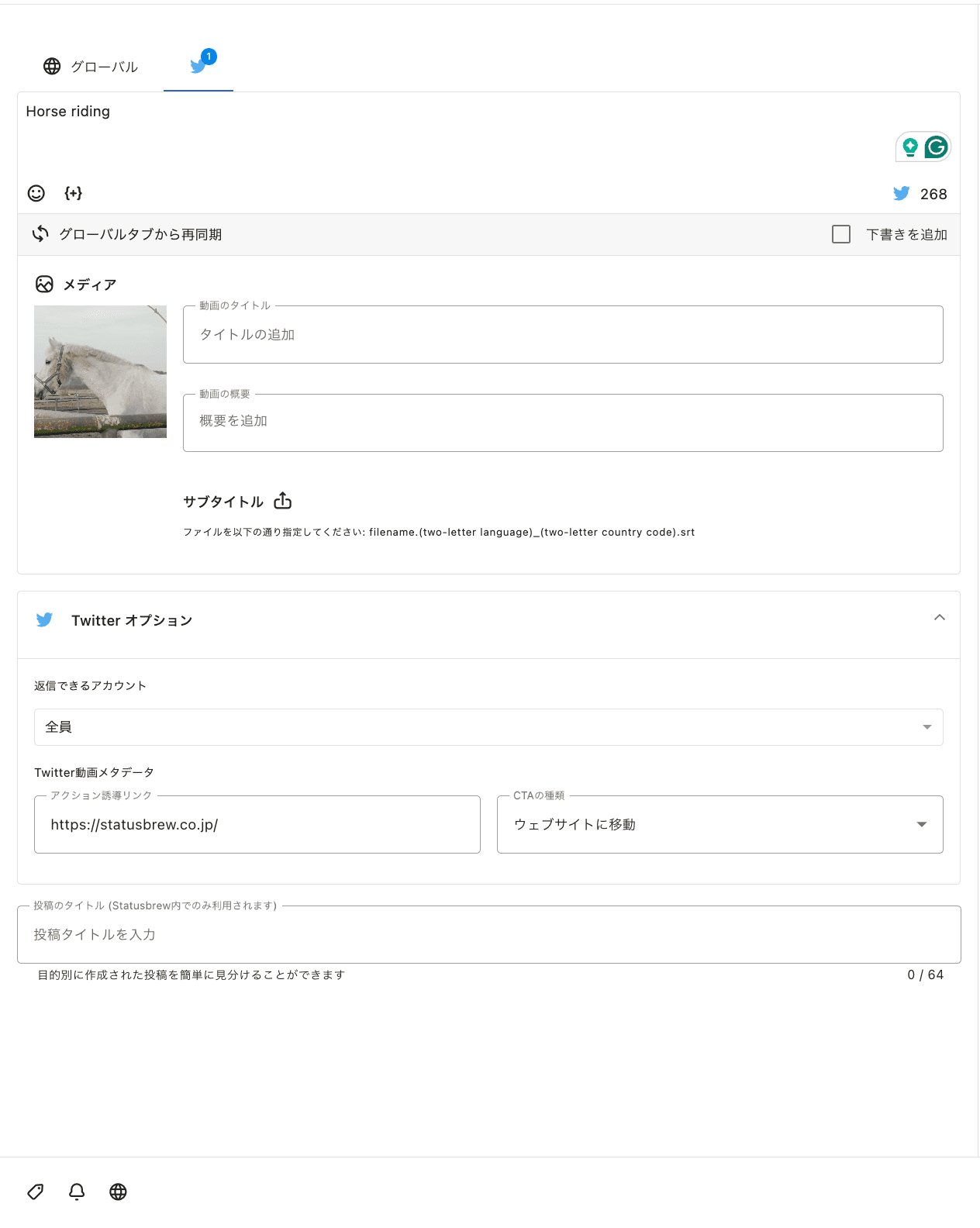Open the CTAの種類 dropdown
The height and width of the screenshot is (1228, 980).
pyautogui.click(x=720, y=824)
